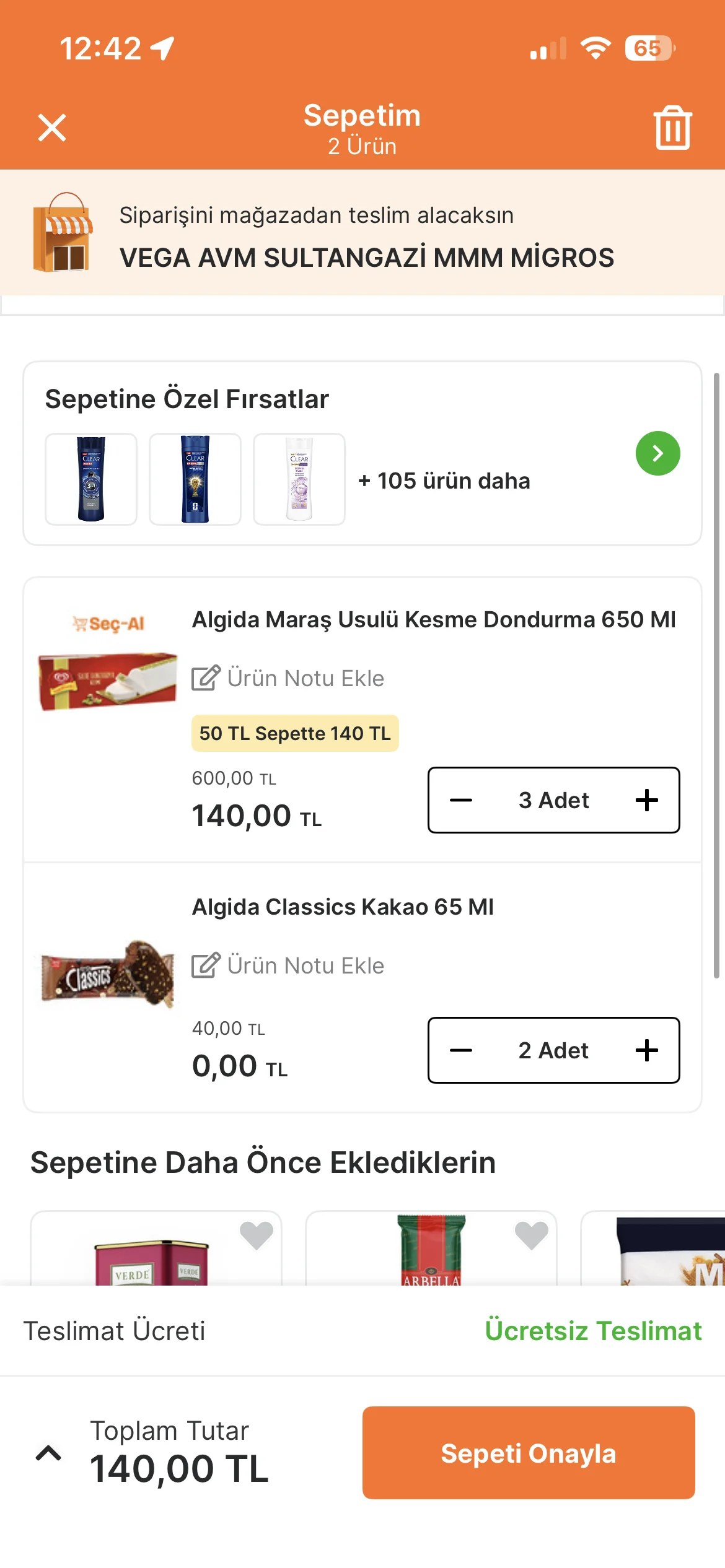The width and height of the screenshot is (725, 1568).
Task: Increase Algida Maraş Dondurma quantity
Action: (x=646, y=800)
